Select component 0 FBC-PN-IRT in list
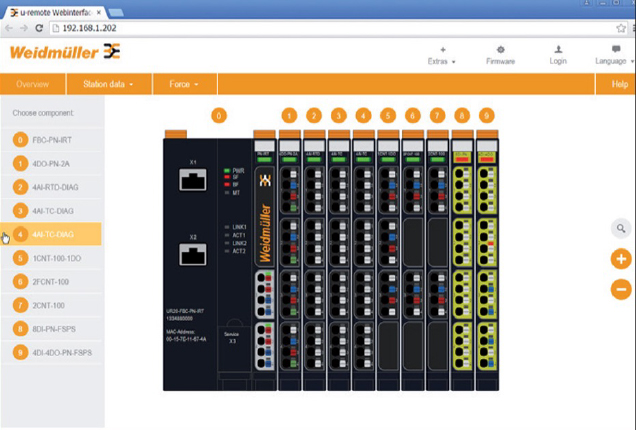The image size is (636, 430). (51, 140)
